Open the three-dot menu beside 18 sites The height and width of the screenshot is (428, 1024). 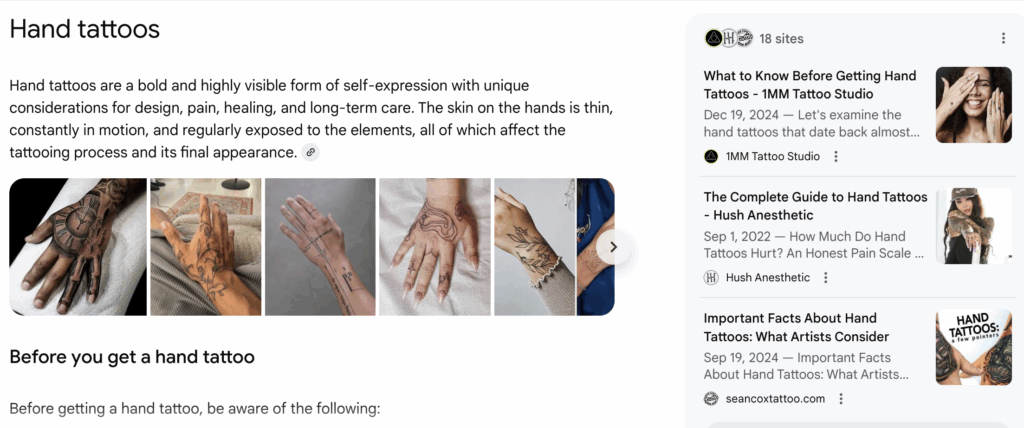pos(1003,39)
